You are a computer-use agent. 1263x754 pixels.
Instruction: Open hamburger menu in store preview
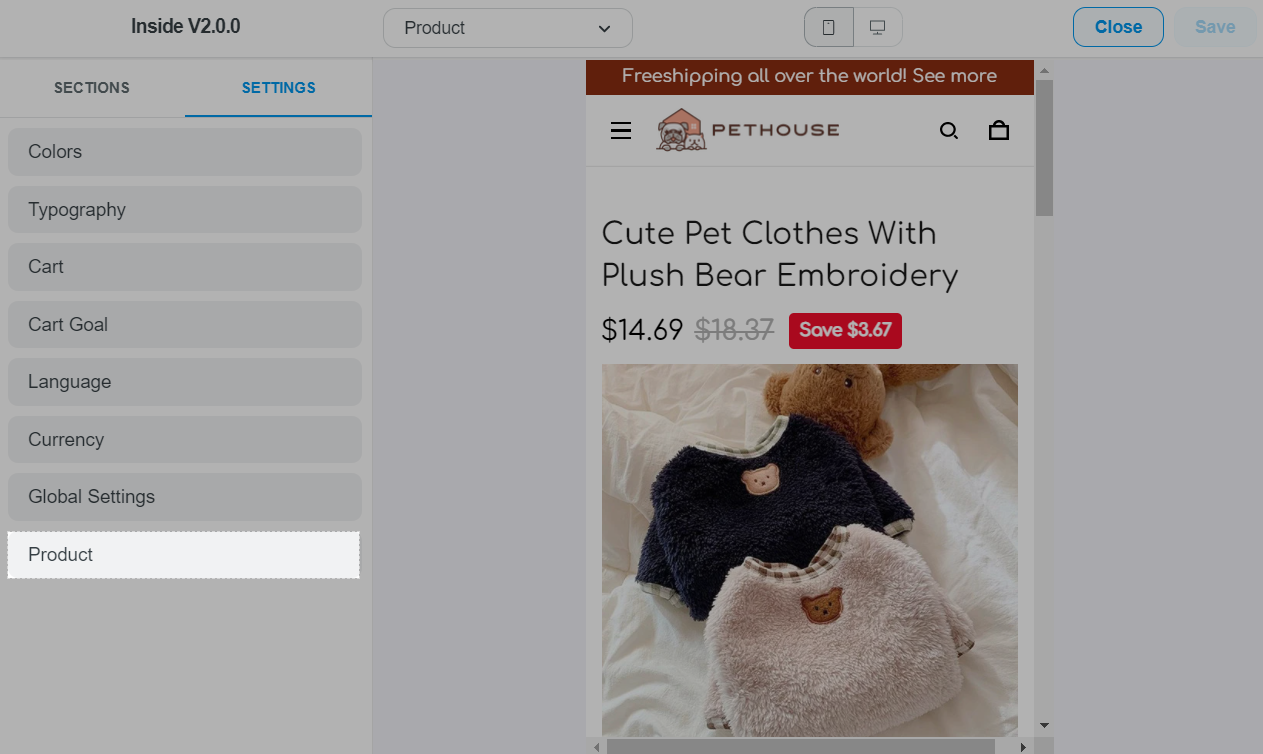pos(621,131)
